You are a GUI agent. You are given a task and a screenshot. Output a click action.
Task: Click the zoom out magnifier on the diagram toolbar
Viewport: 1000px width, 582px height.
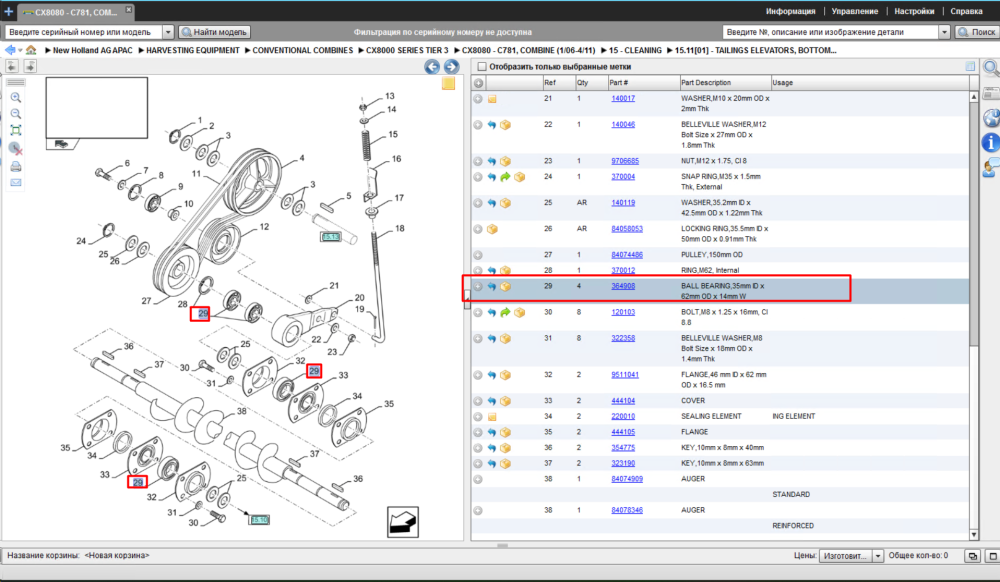click(16, 114)
